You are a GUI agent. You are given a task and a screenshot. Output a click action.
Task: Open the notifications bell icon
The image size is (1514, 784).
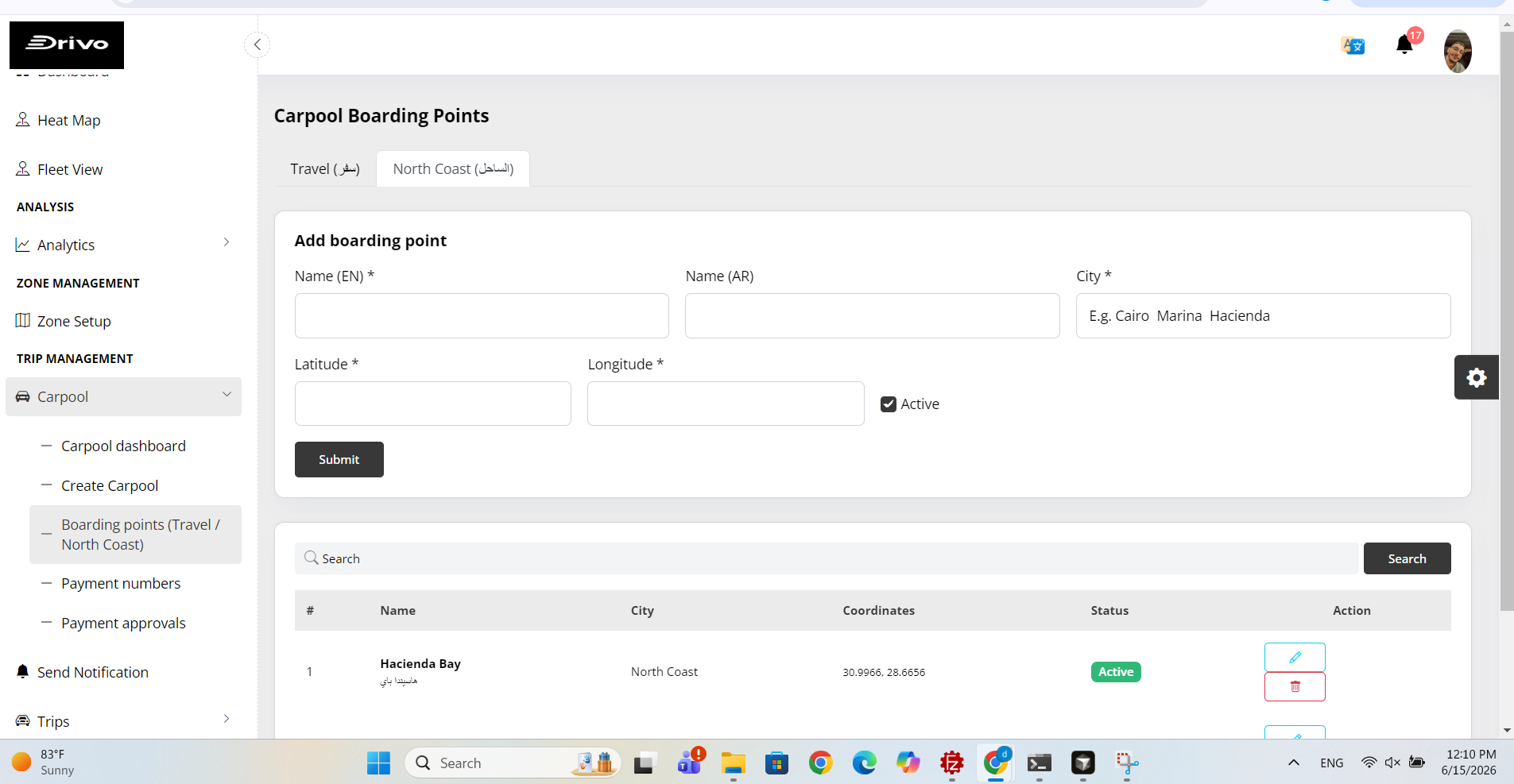click(x=1404, y=45)
